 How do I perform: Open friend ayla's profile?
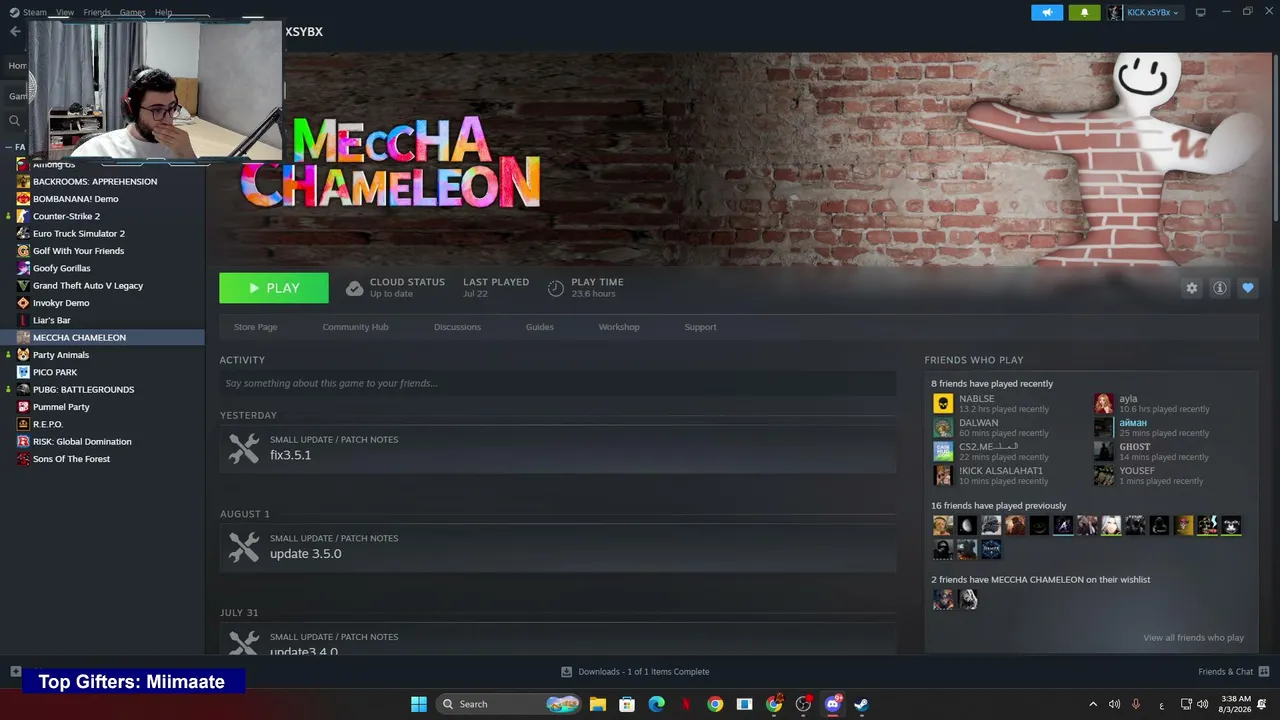coord(1128,399)
